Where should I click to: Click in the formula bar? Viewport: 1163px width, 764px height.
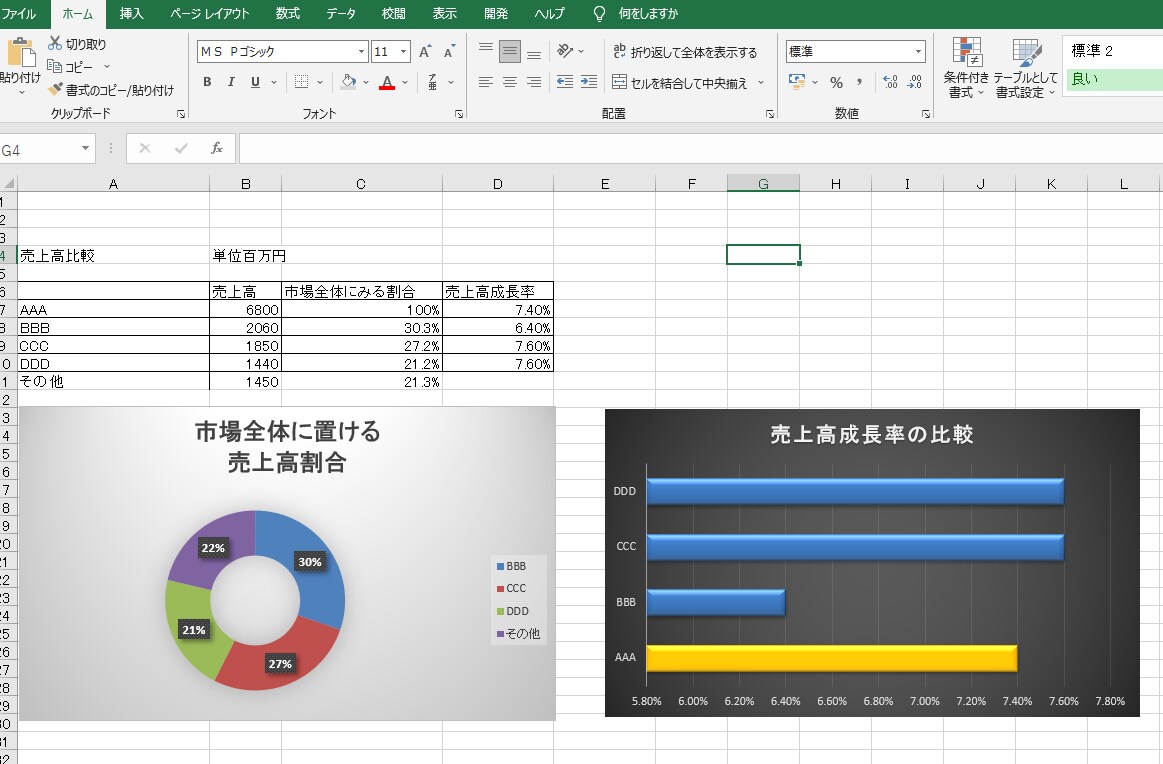coord(700,148)
